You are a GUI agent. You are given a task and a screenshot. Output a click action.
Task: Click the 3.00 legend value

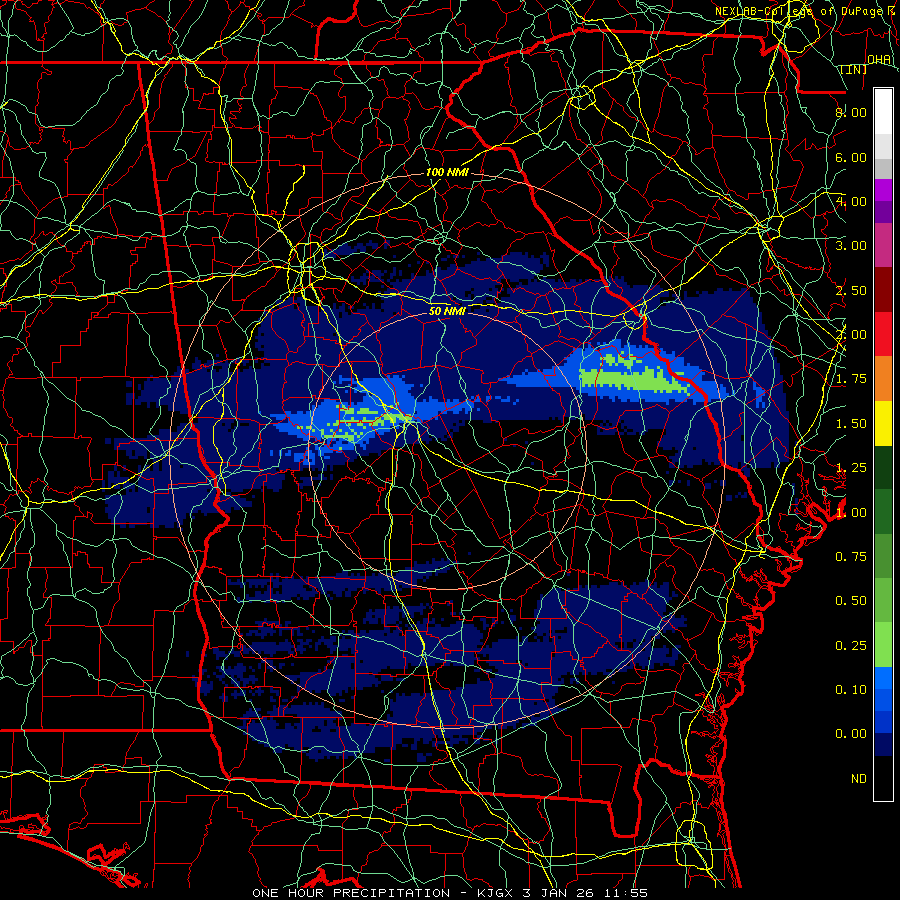(851, 246)
